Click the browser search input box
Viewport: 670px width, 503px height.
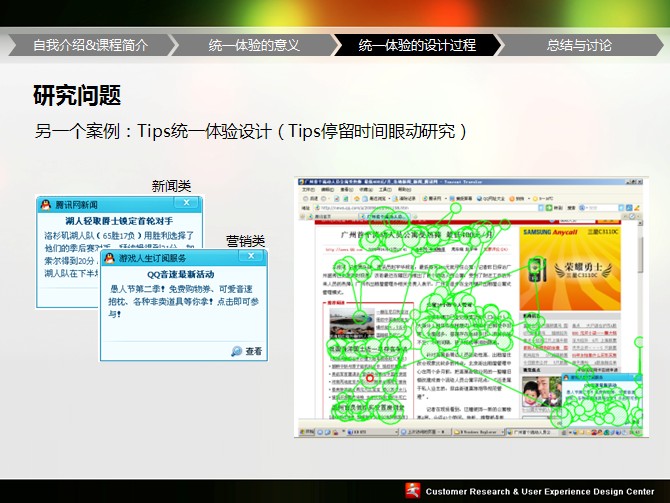[x=599, y=208]
